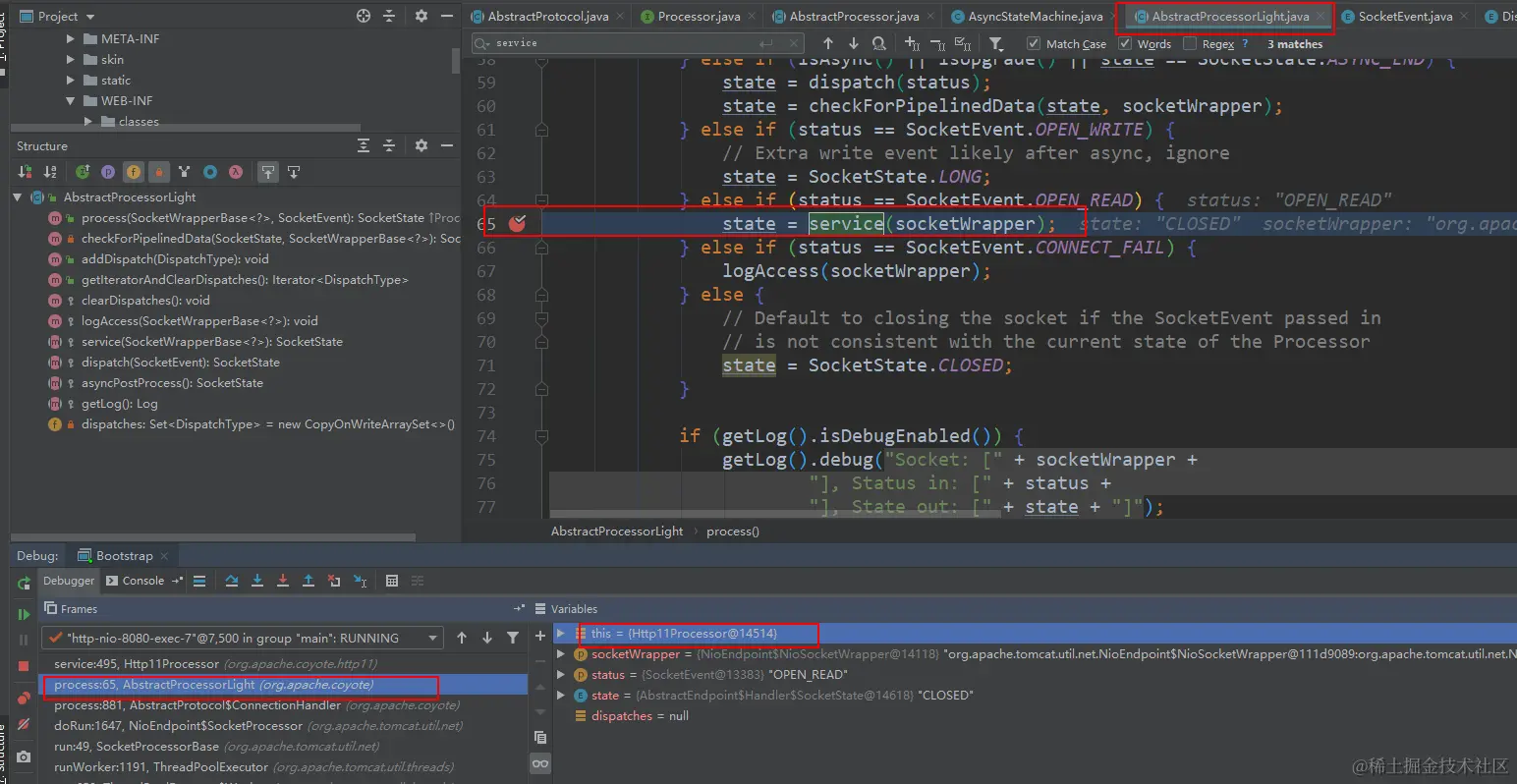Screen dimensions: 1517x784
Task: Open search filter funnel options
Action: coord(996,43)
